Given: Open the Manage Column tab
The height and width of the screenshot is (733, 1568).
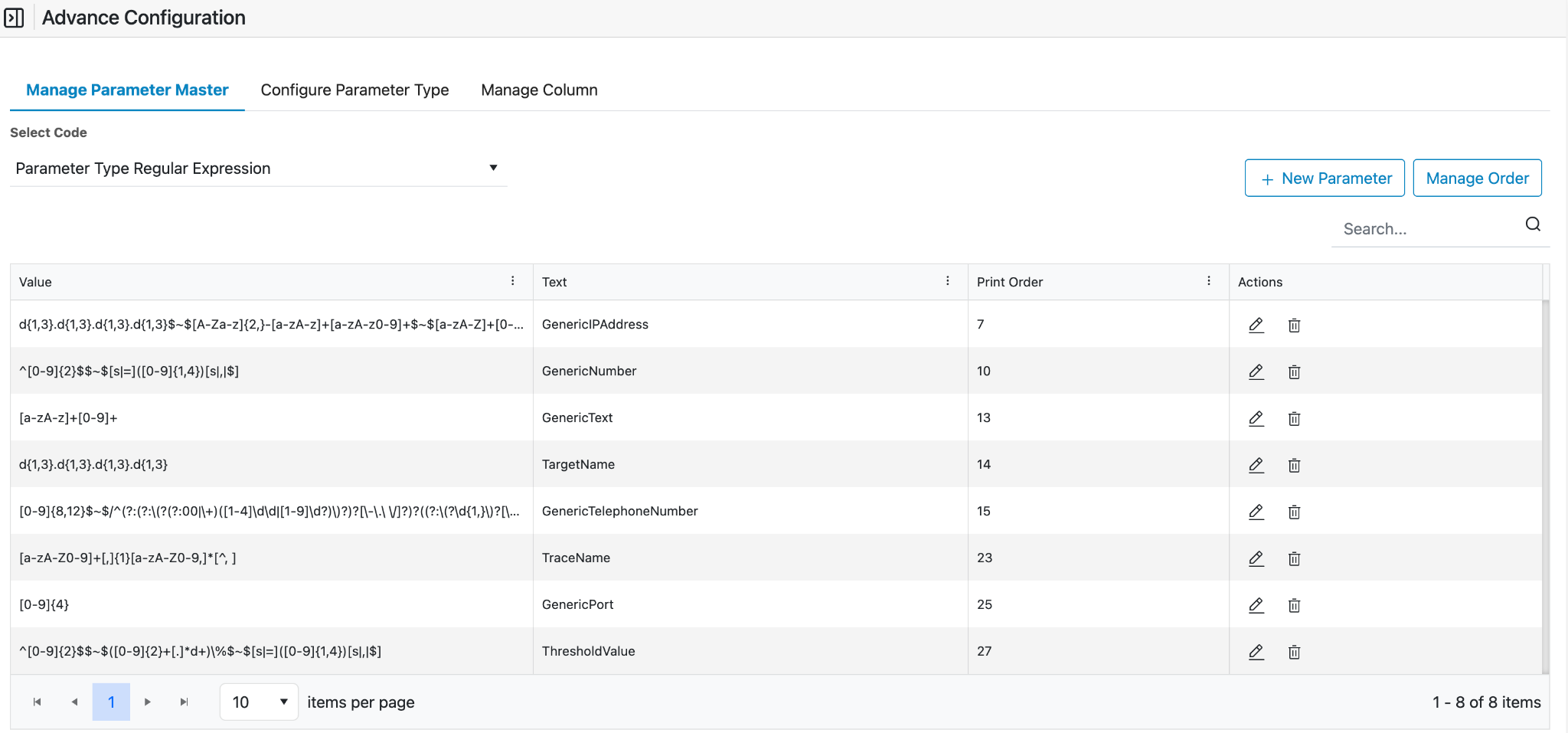Looking at the screenshot, I should [x=539, y=90].
